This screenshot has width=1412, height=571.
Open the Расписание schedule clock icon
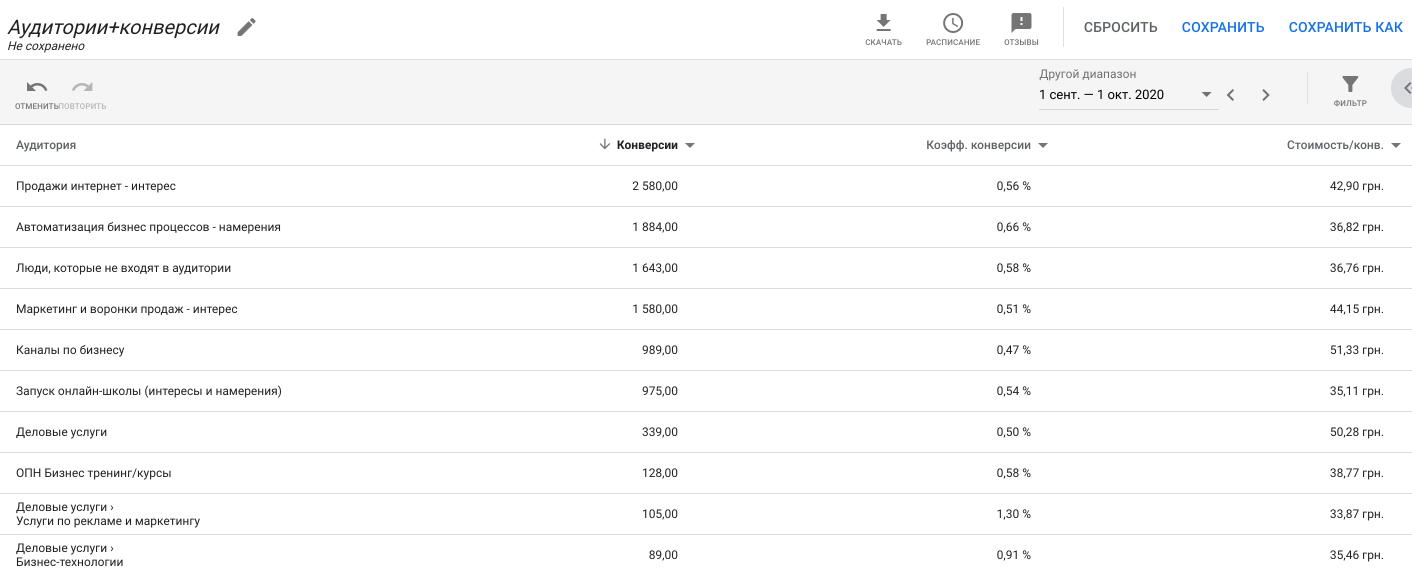click(952, 23)
